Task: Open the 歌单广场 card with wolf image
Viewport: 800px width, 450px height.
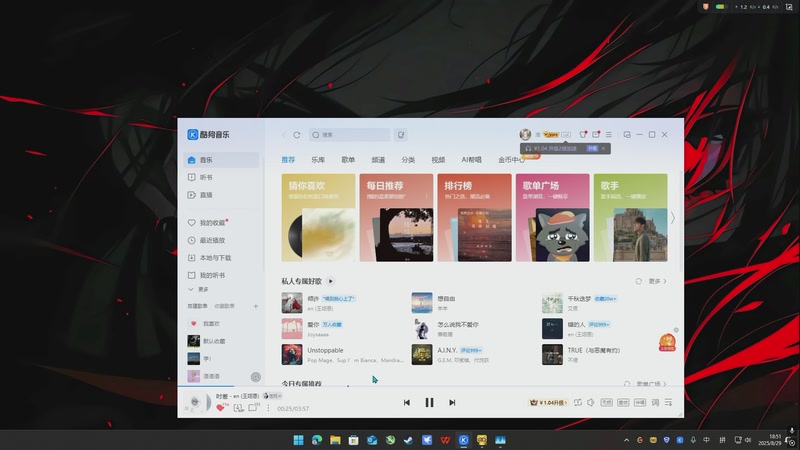Action: [553, 218]
